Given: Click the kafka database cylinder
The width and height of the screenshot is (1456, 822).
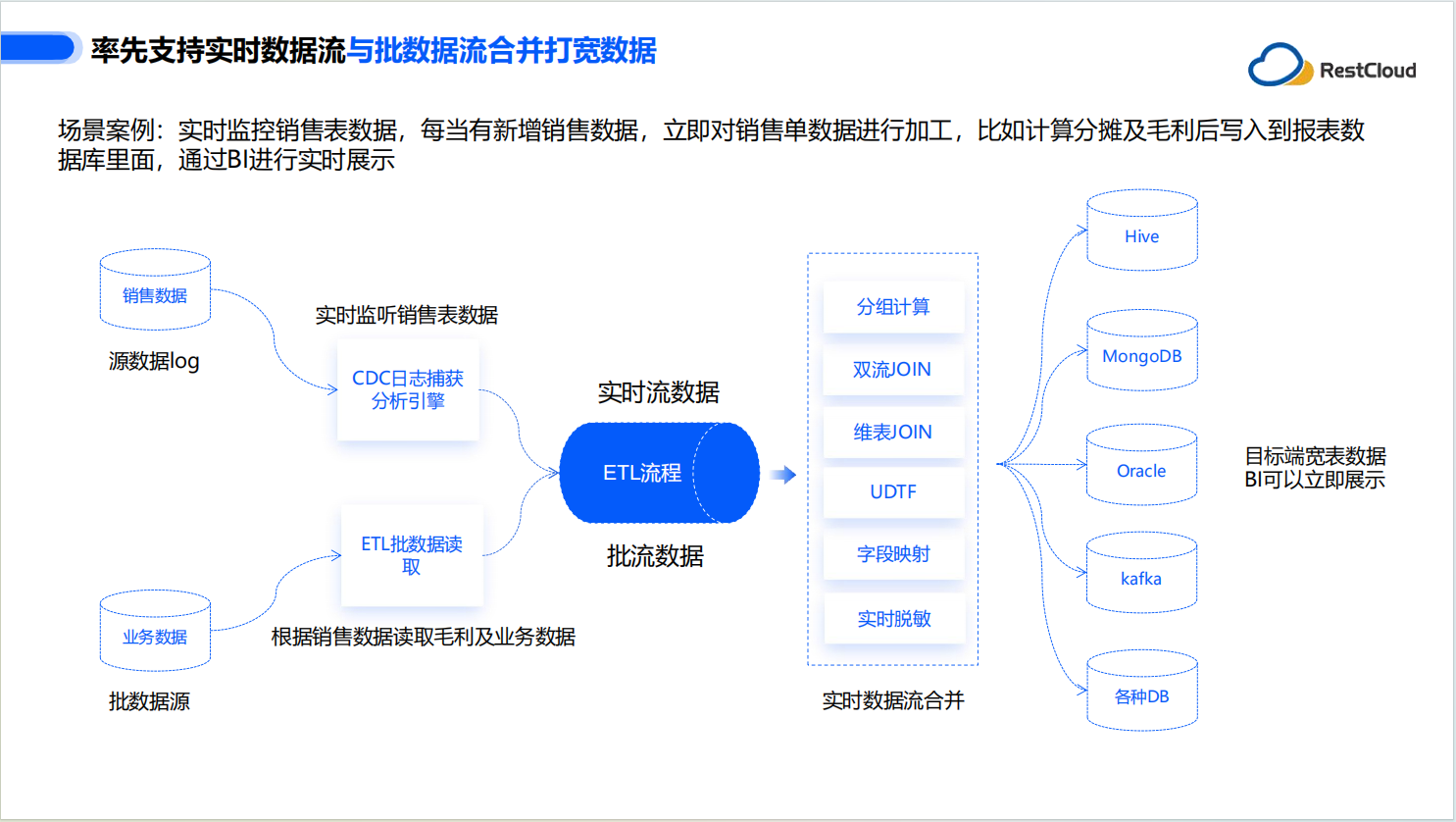Looking at the screenshot, I should tap(1142, 573).
